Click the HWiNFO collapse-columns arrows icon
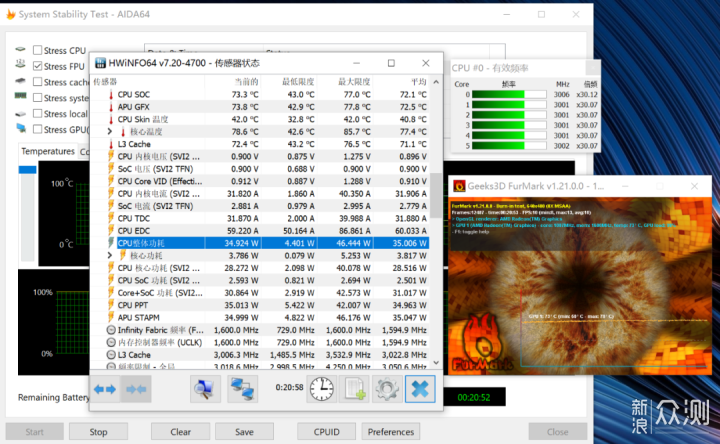Viewport: 720px width, 444px height. point(136,389)
